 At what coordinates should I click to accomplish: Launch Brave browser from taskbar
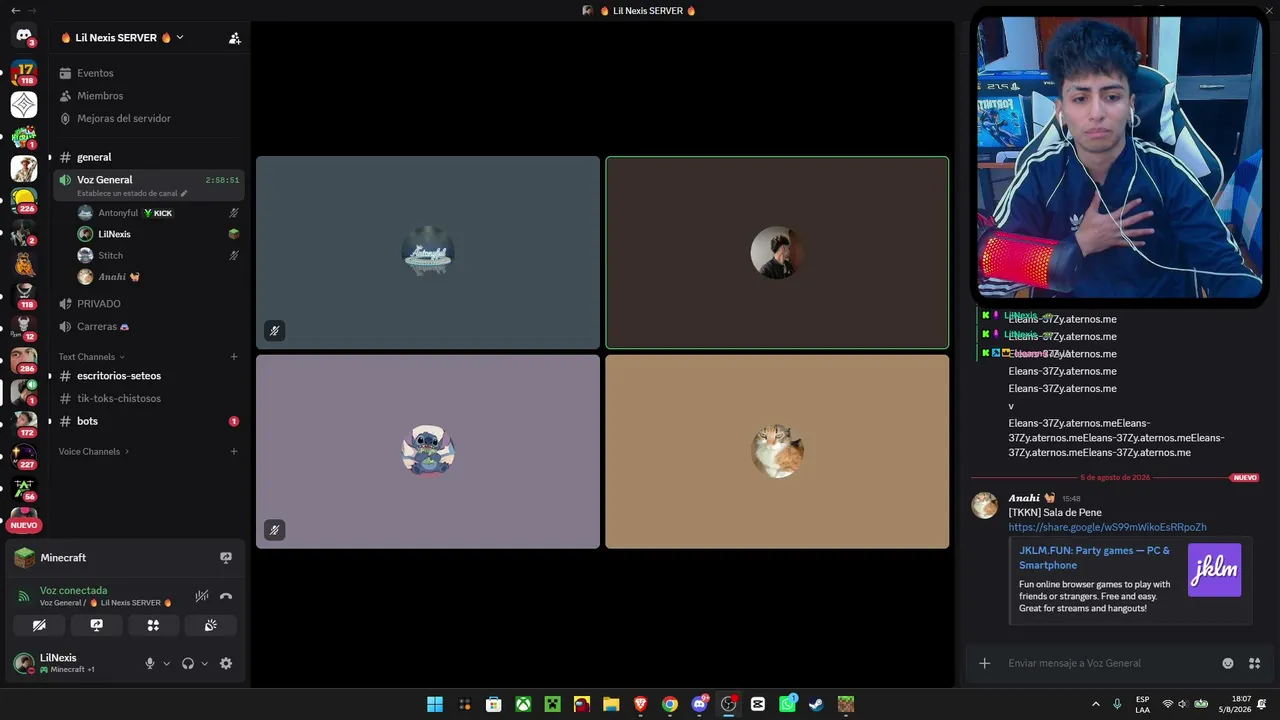pos(640,704)
